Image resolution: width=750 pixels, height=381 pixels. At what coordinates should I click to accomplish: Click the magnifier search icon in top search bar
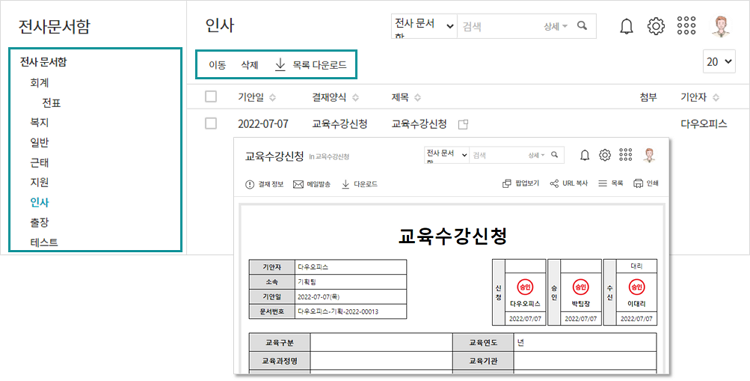[x=582, y=26]
